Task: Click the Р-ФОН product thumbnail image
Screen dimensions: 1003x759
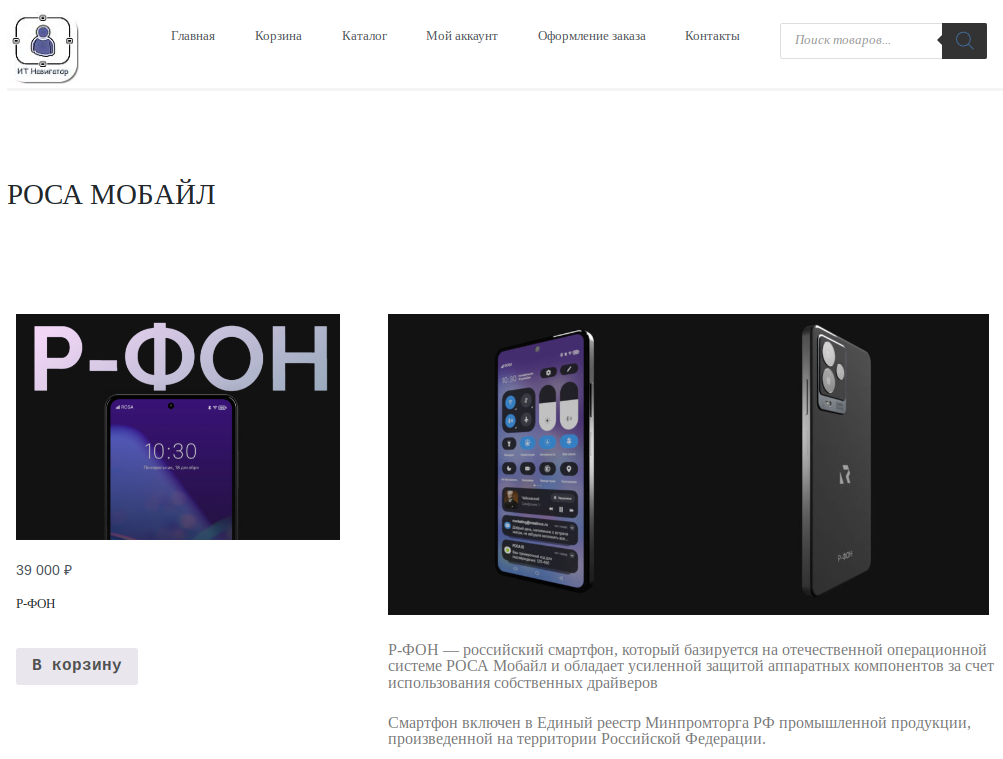Action: [x=178, y=426]
